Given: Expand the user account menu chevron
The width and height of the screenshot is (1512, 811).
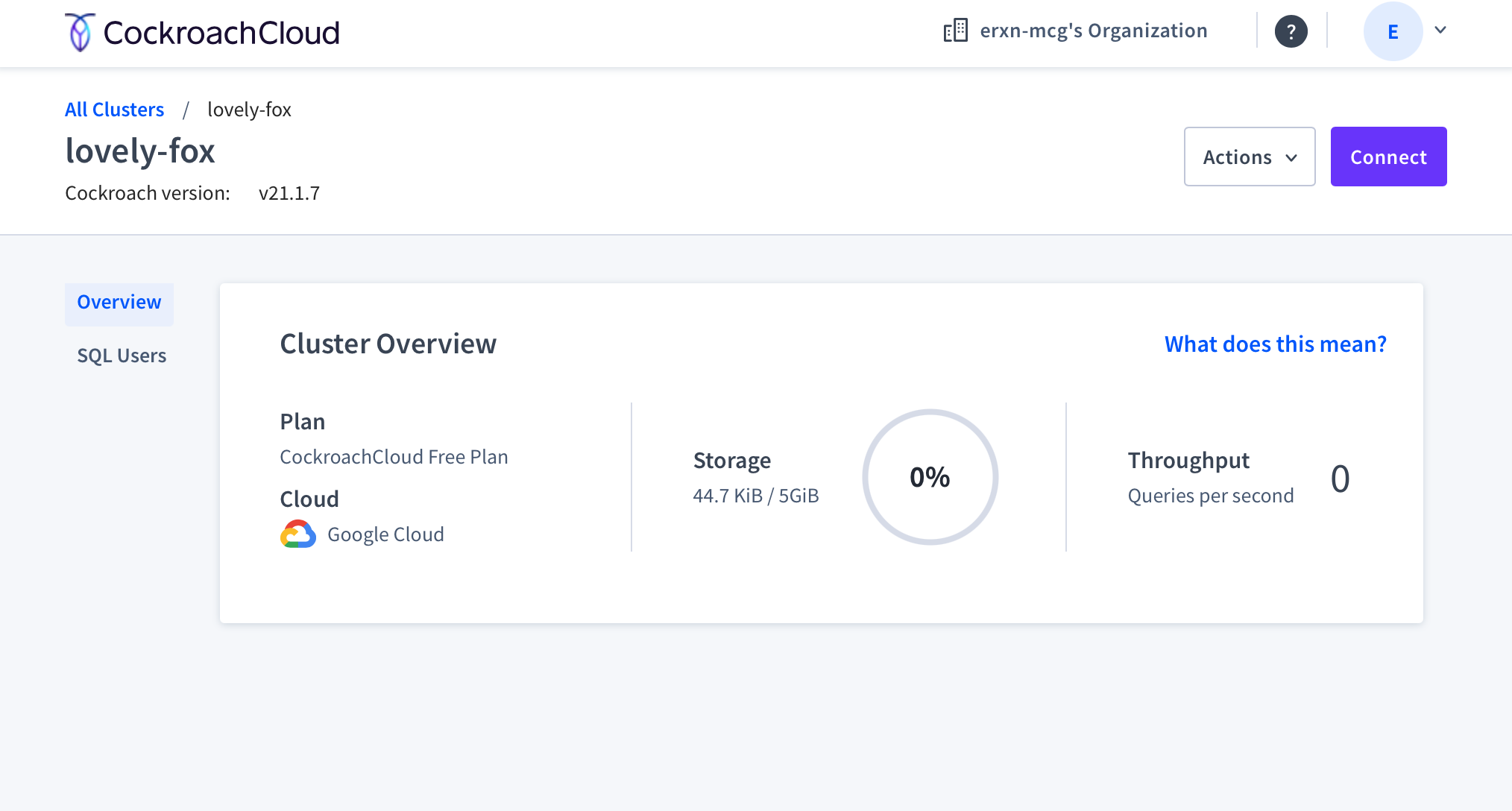Looking at the screenshot, I should 1440,30.
